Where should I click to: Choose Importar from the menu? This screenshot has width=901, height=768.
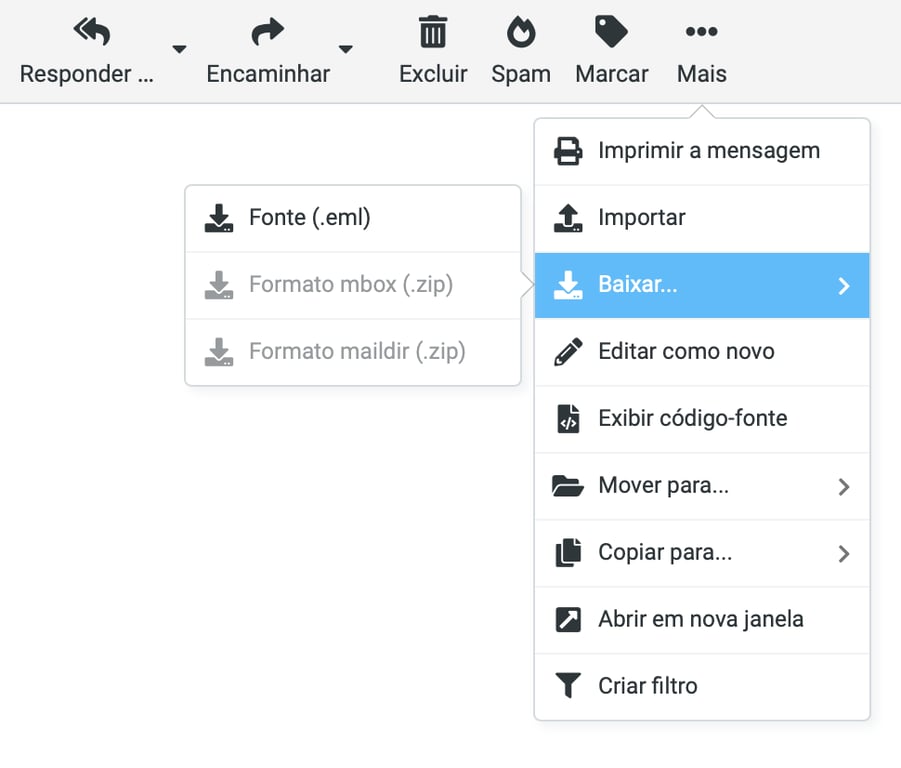pyautogui.click(x=702, y=219)
